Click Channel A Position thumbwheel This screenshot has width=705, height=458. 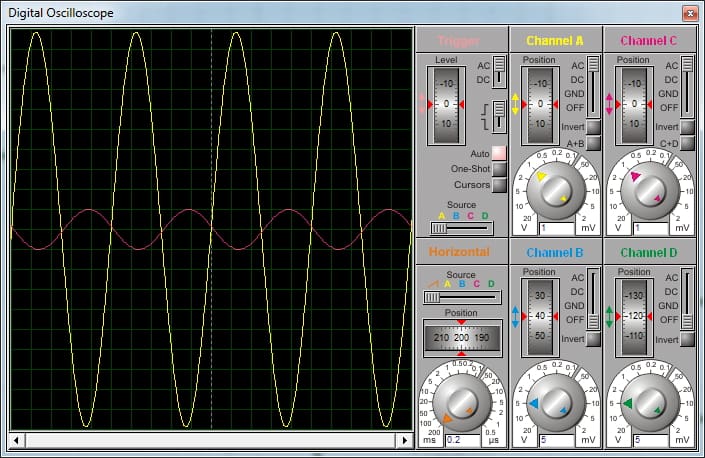point(540,105)
